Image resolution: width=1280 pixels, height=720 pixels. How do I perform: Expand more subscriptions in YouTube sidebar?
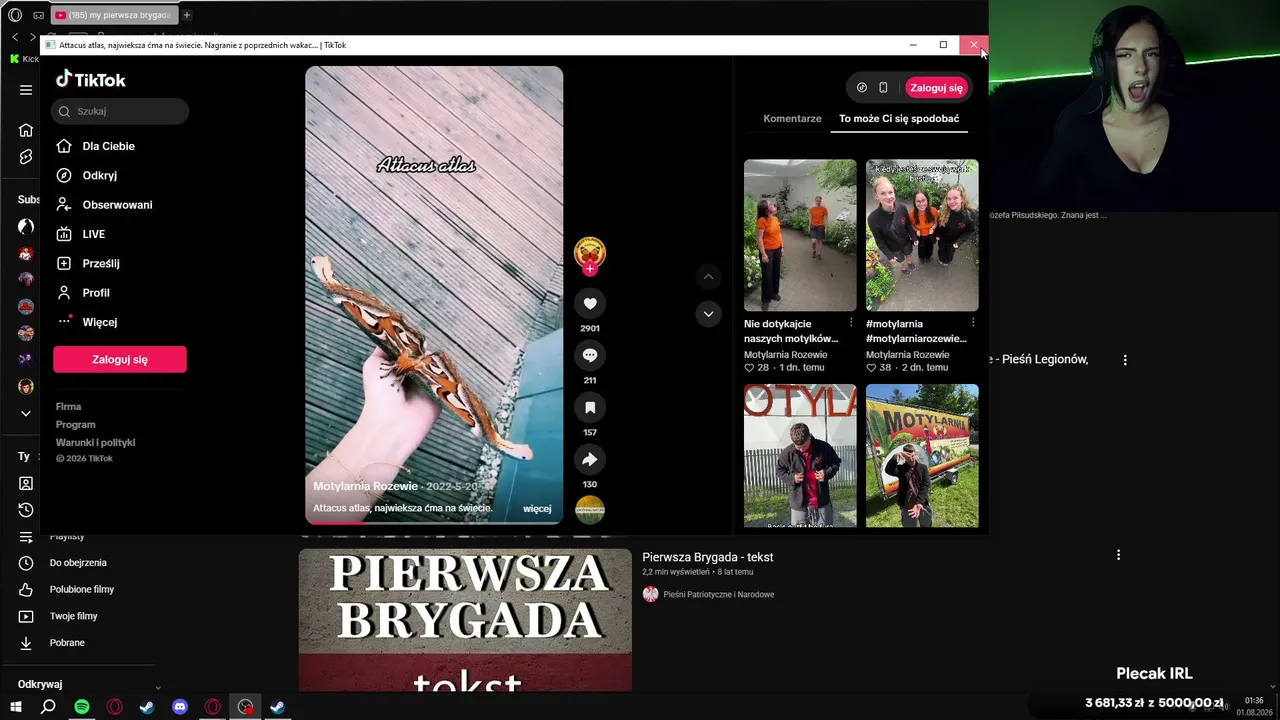pos(26,413)
